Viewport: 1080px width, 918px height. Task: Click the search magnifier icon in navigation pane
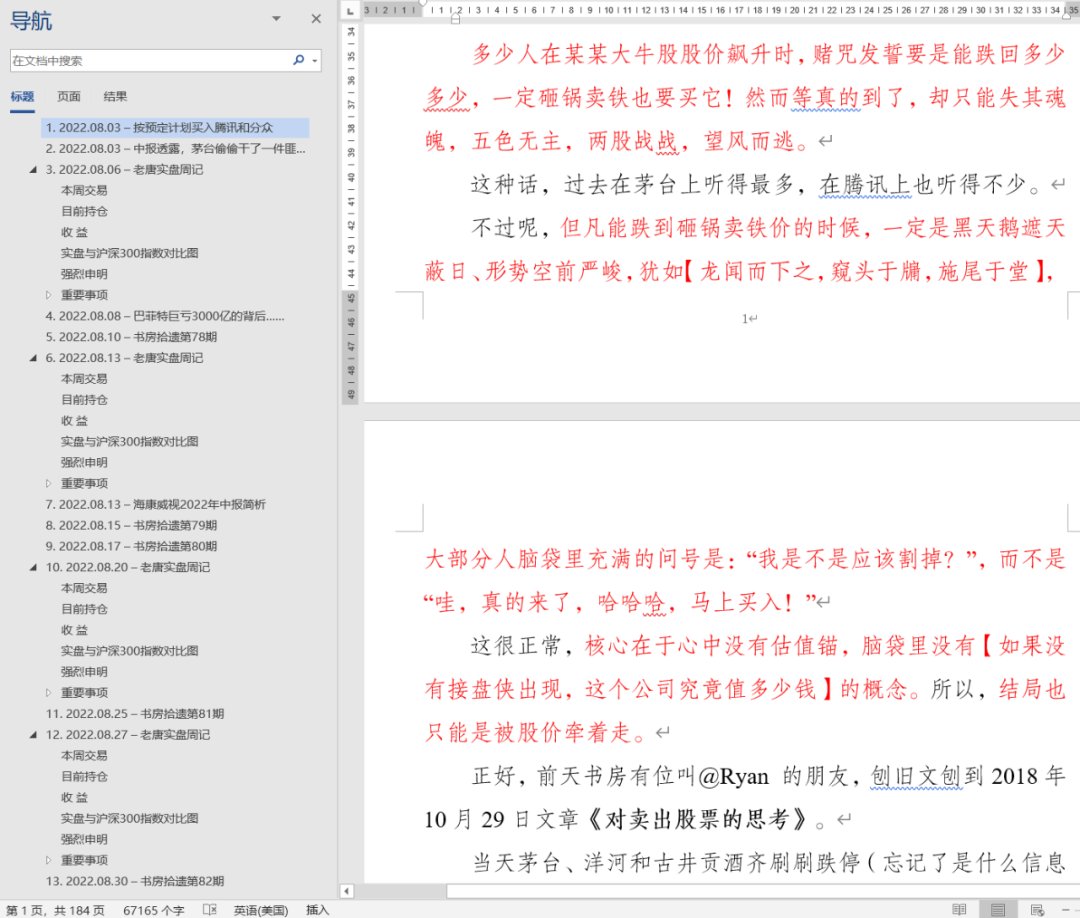298,60
